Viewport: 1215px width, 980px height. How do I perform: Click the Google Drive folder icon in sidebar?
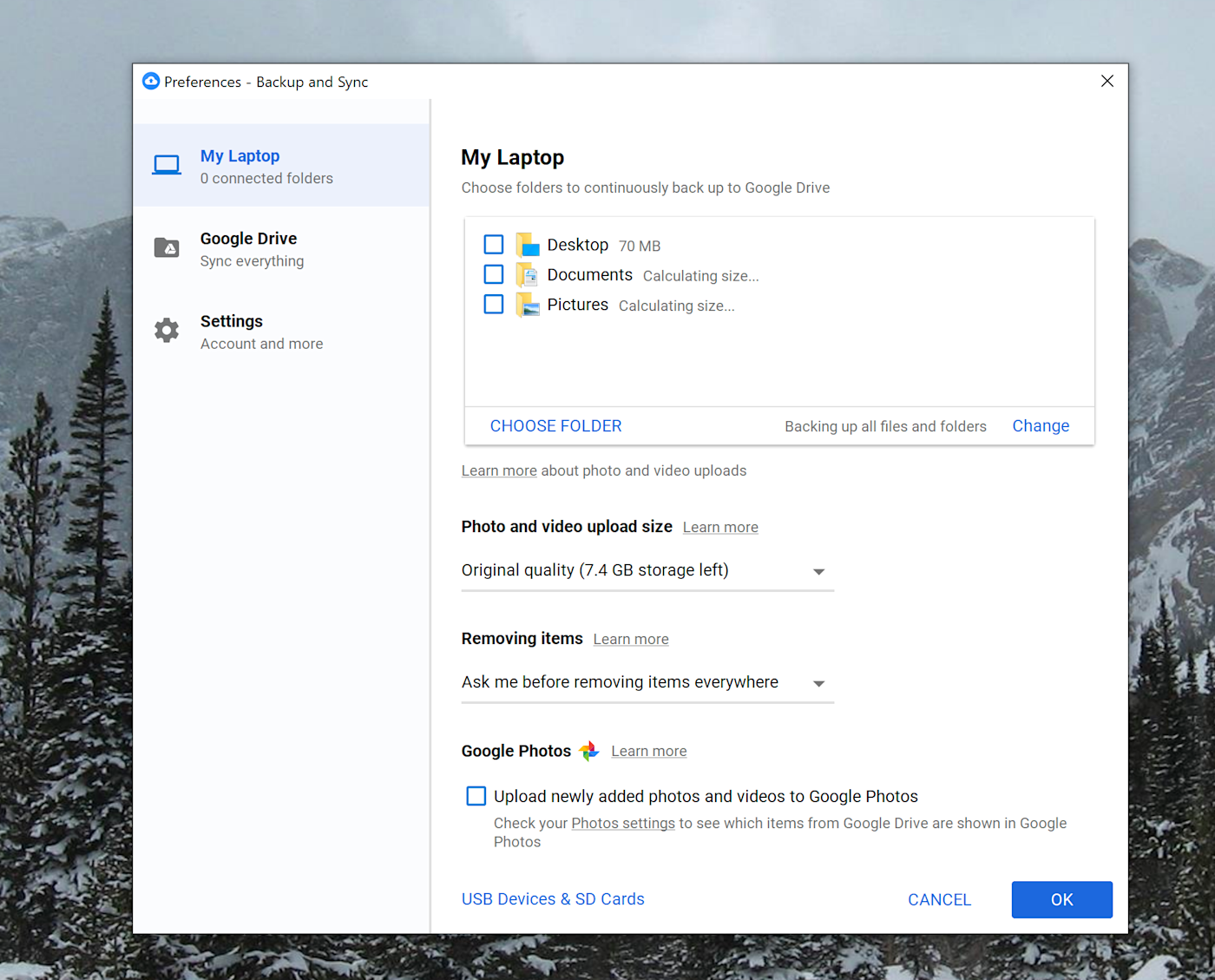167,247
